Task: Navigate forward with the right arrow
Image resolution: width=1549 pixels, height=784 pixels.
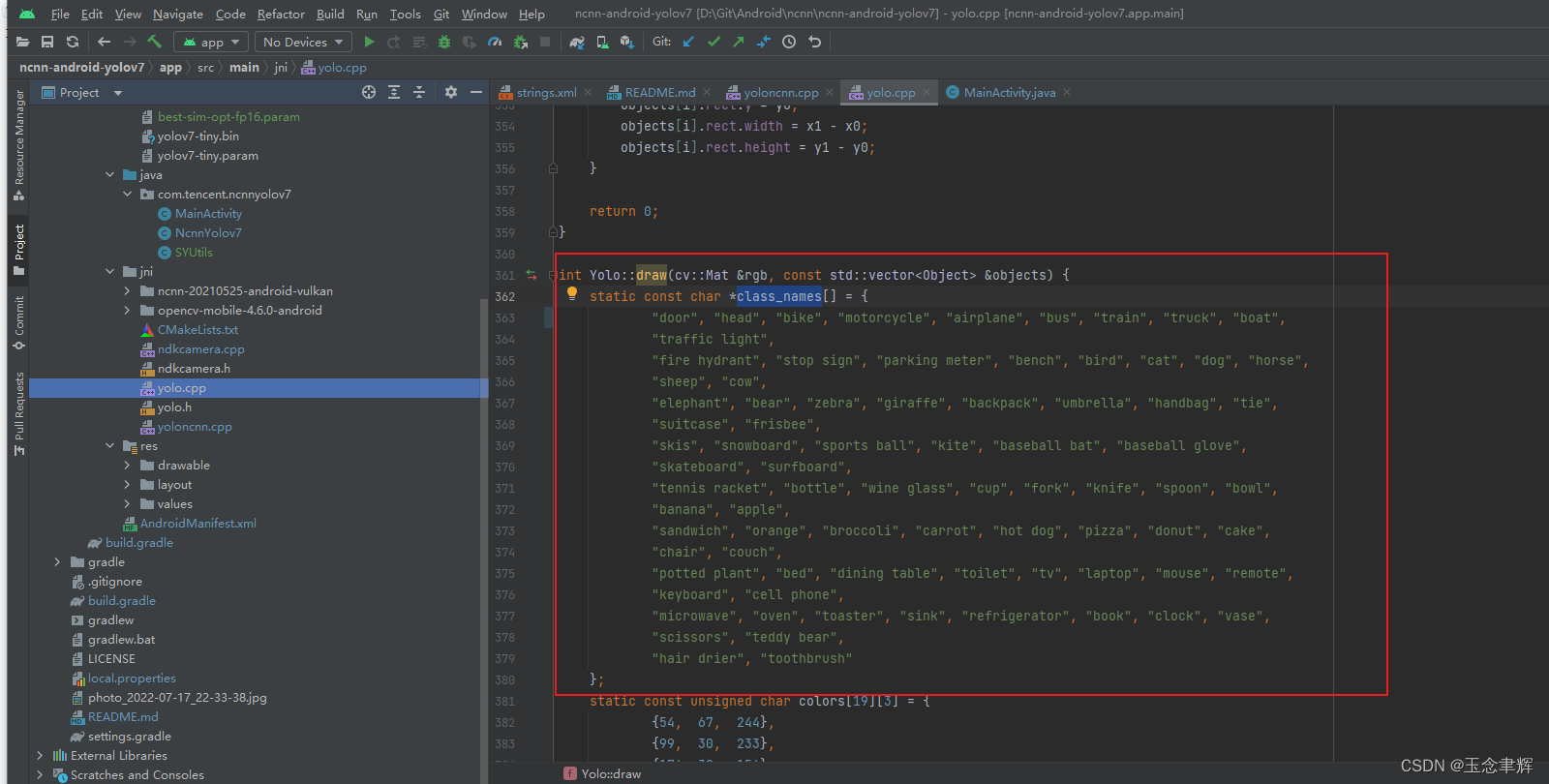Action: pos(130,42)
